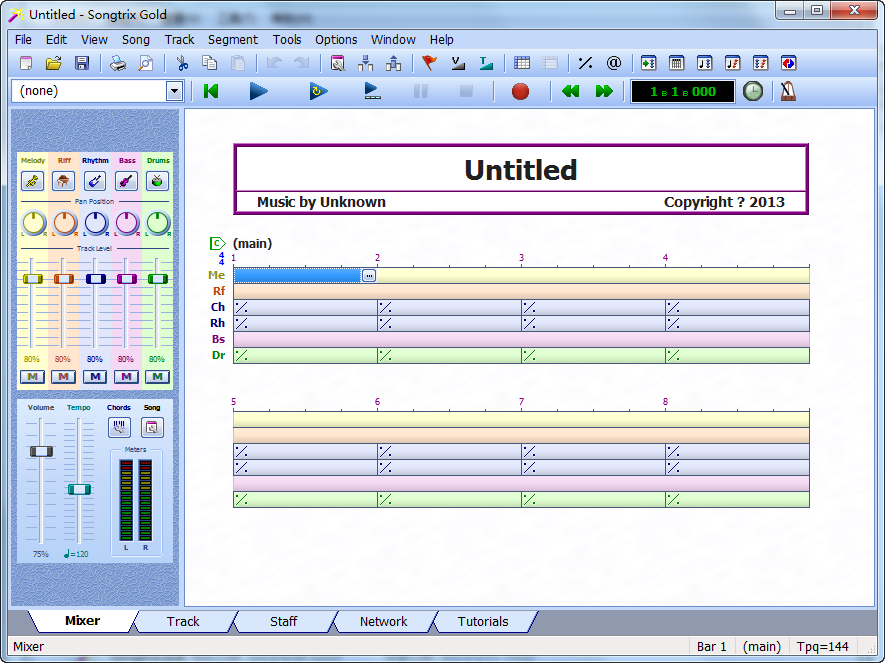Click the Tempo slider handle
The height and width of the screenshot is (663, 885).
pyautogui.click(x=79, y=489)
